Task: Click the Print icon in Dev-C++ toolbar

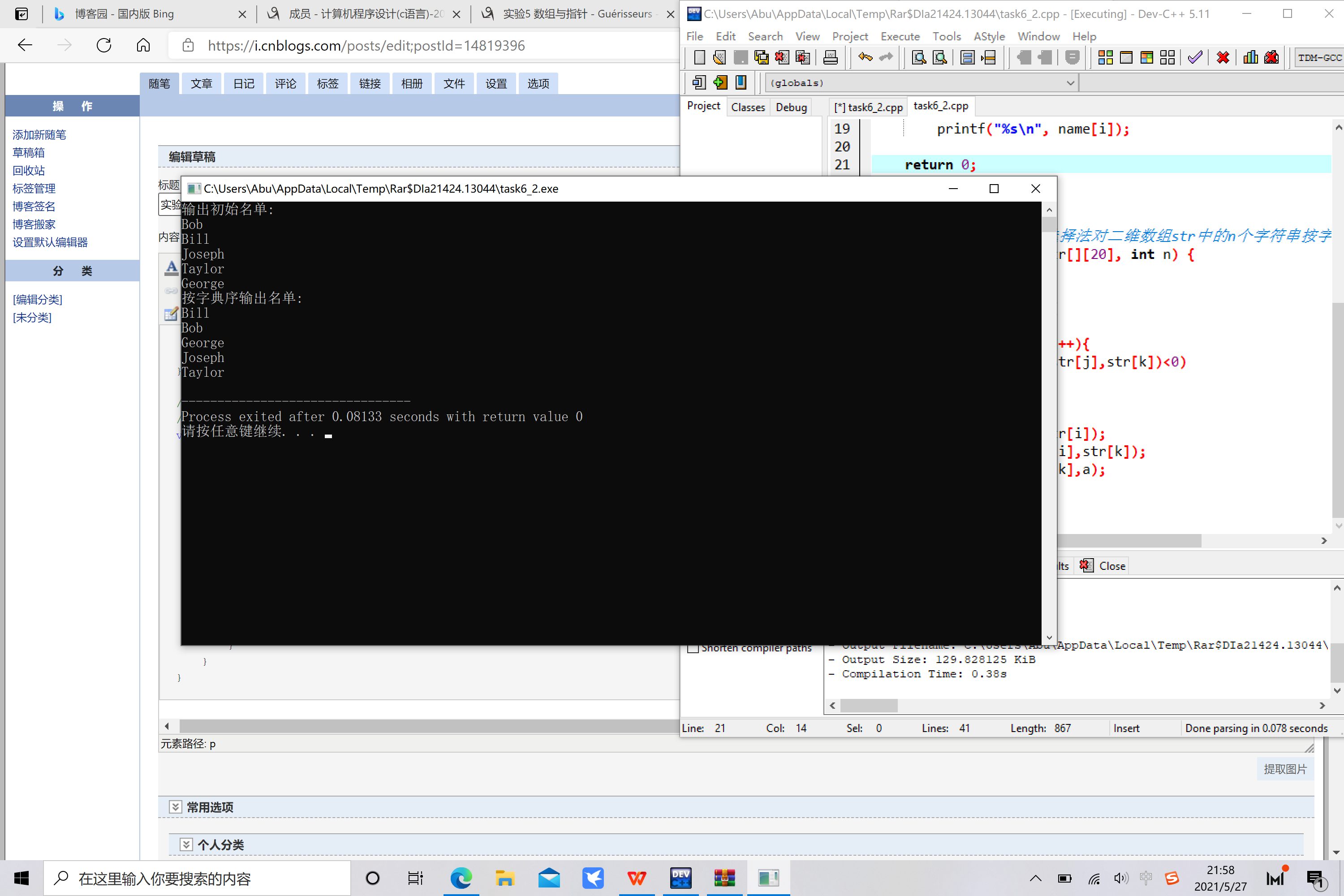Action: (x=830, y=57)
